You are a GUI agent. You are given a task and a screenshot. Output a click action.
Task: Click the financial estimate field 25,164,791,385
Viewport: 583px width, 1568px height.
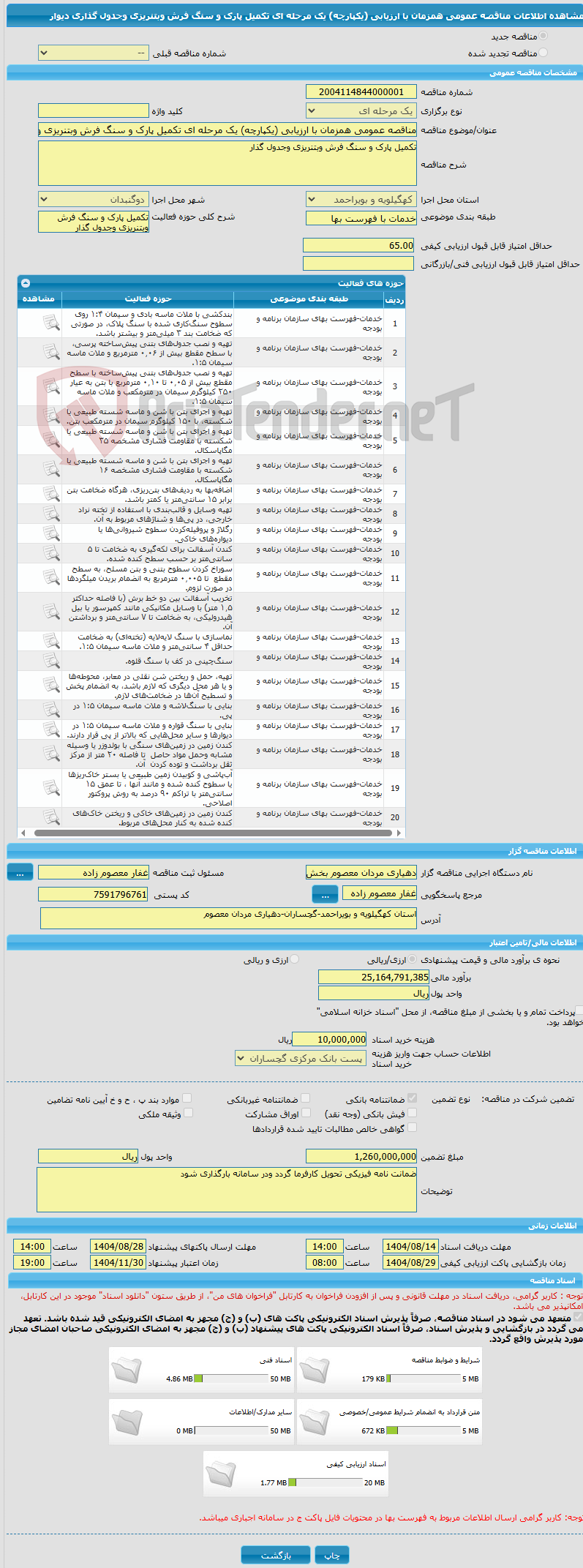pos(374,977)
